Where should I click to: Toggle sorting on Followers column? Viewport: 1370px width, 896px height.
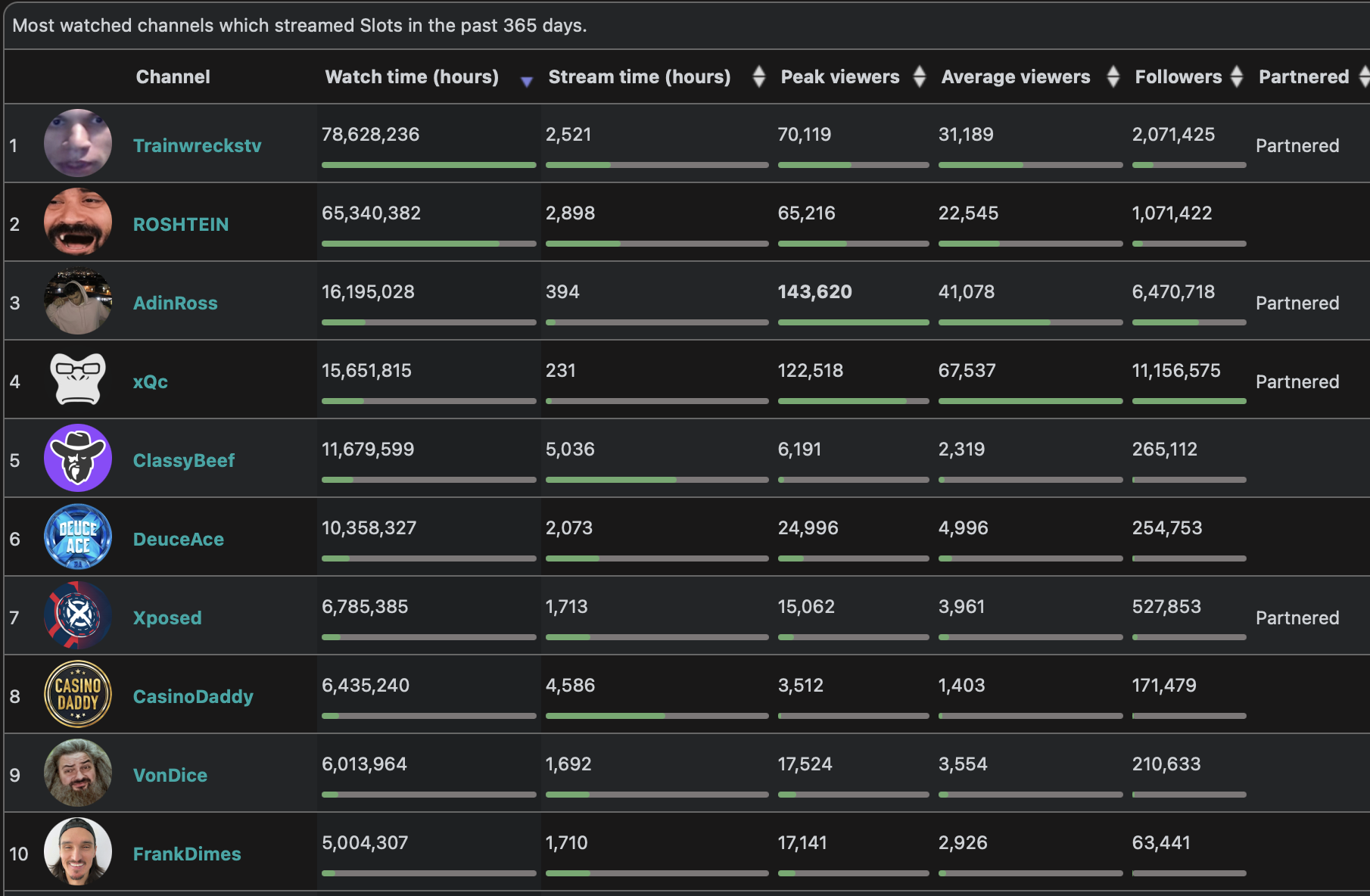point(1237,76)
